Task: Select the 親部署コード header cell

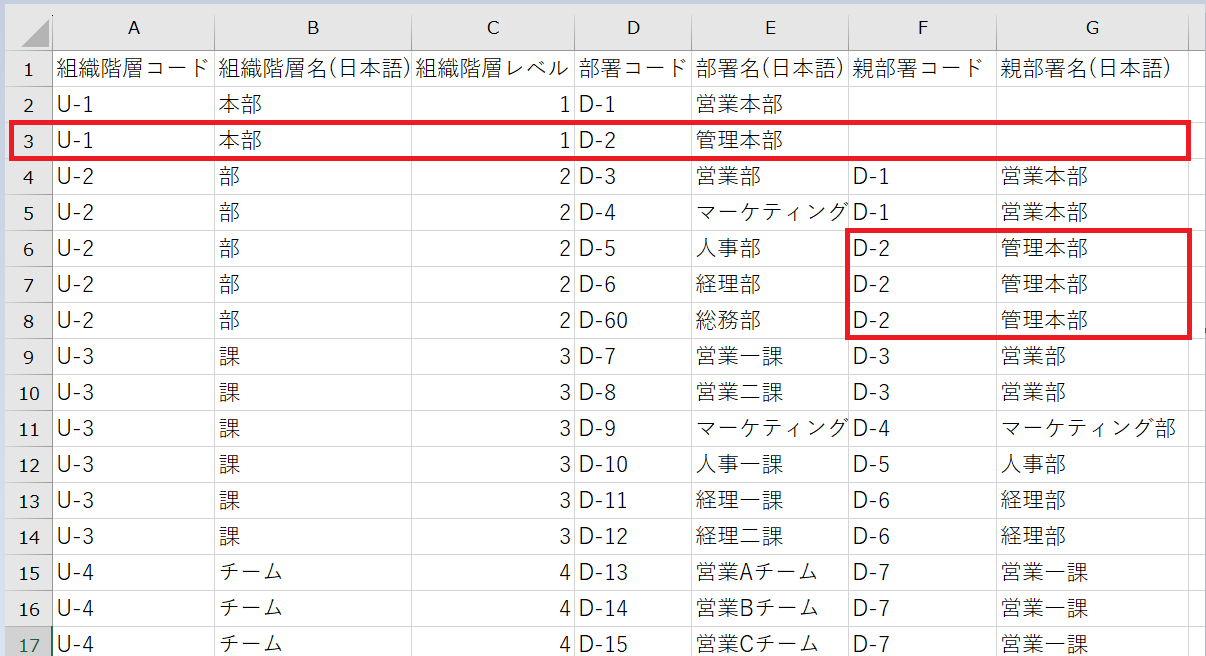Action: pos(921,69)
